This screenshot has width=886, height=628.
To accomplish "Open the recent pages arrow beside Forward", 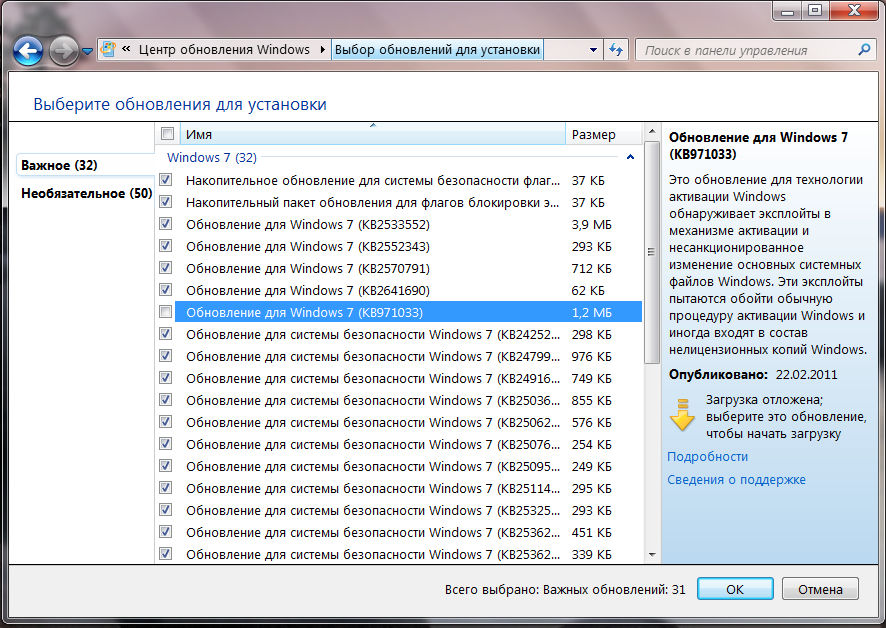I will [87, 51].
